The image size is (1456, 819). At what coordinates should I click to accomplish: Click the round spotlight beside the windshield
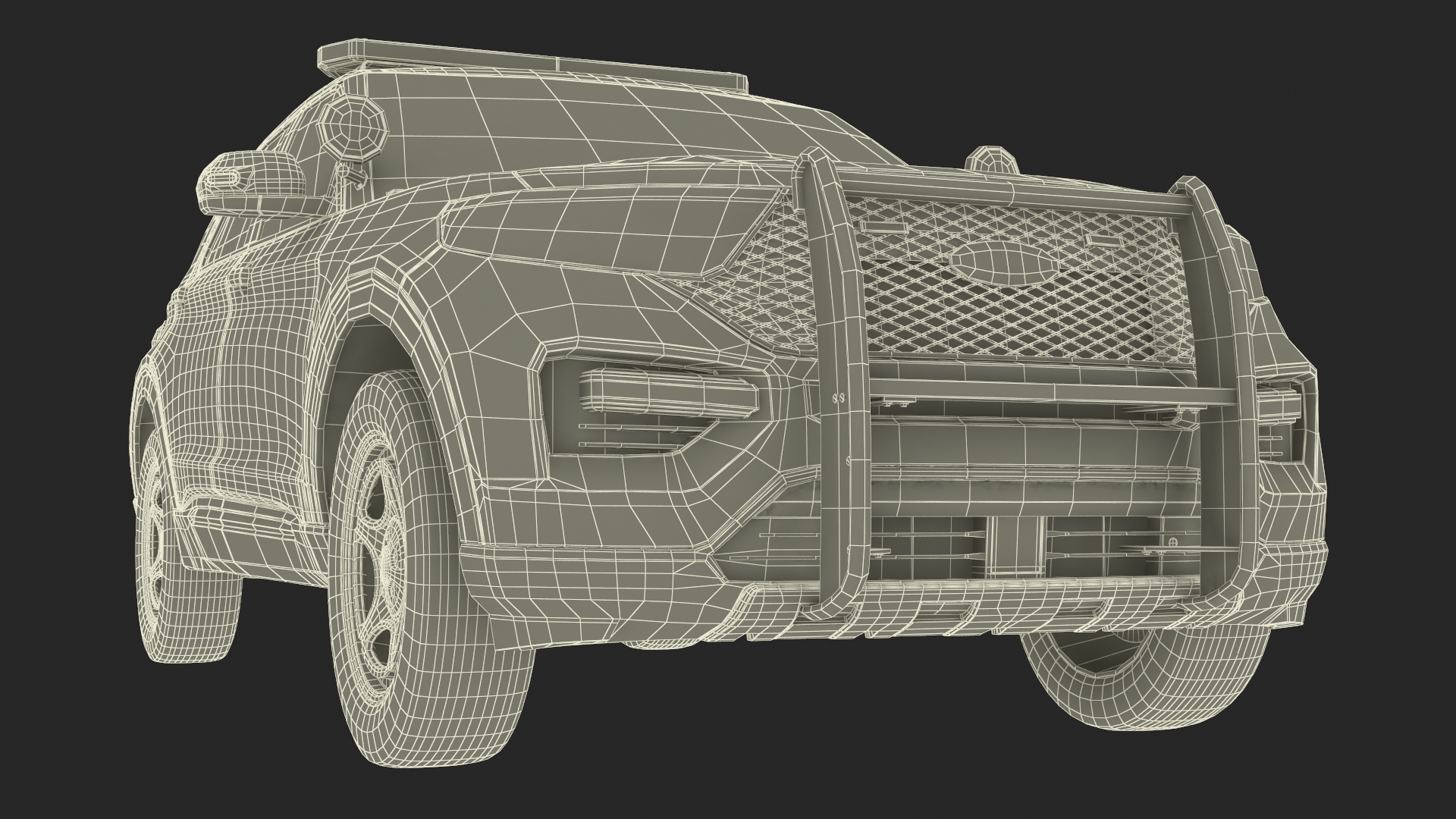point(354,128)
